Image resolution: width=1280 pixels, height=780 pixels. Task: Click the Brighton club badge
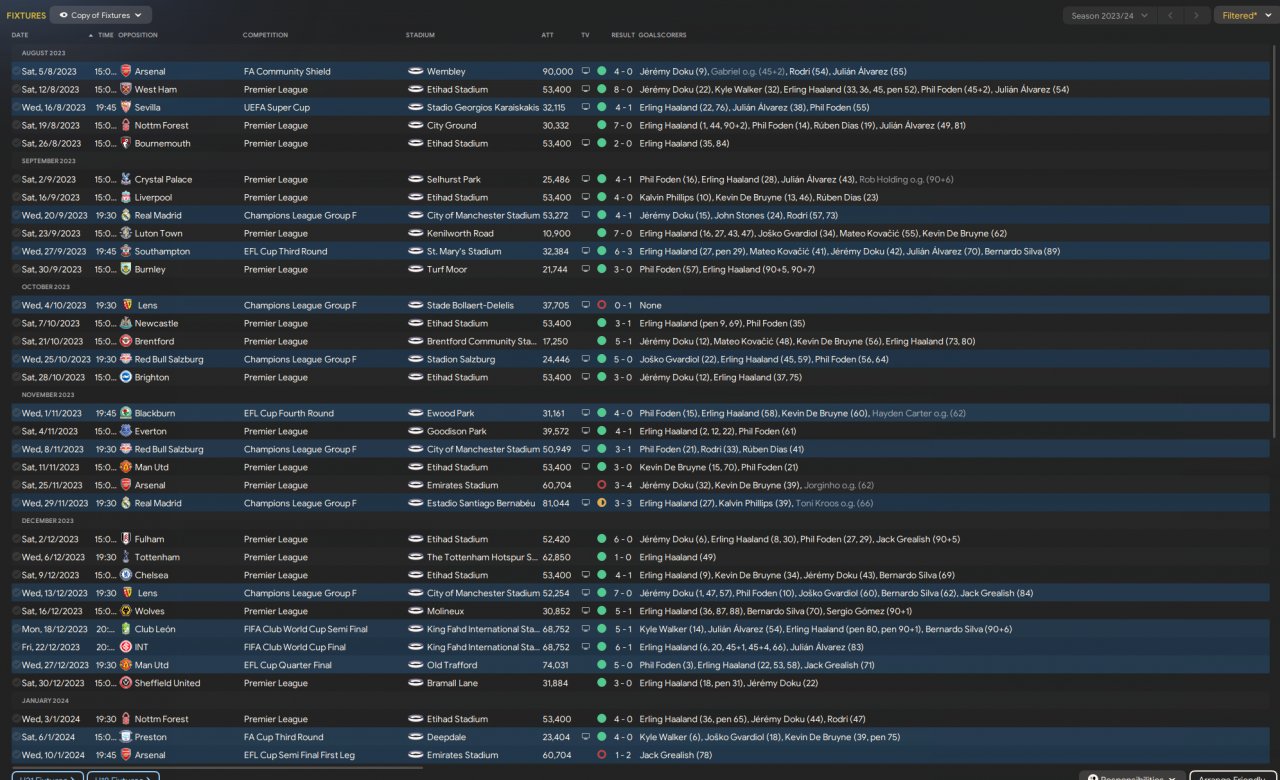(125, 377)
